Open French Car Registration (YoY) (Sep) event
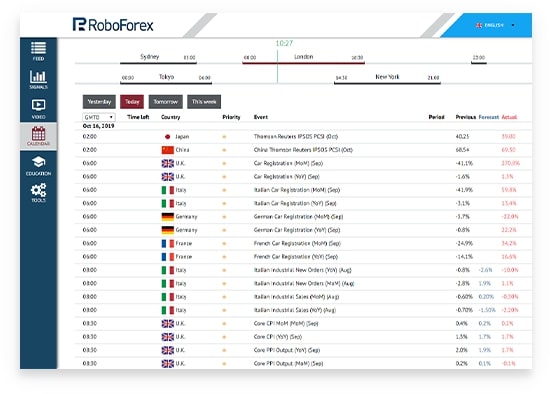Screen dimensions: 550x394 pos(296,256)
